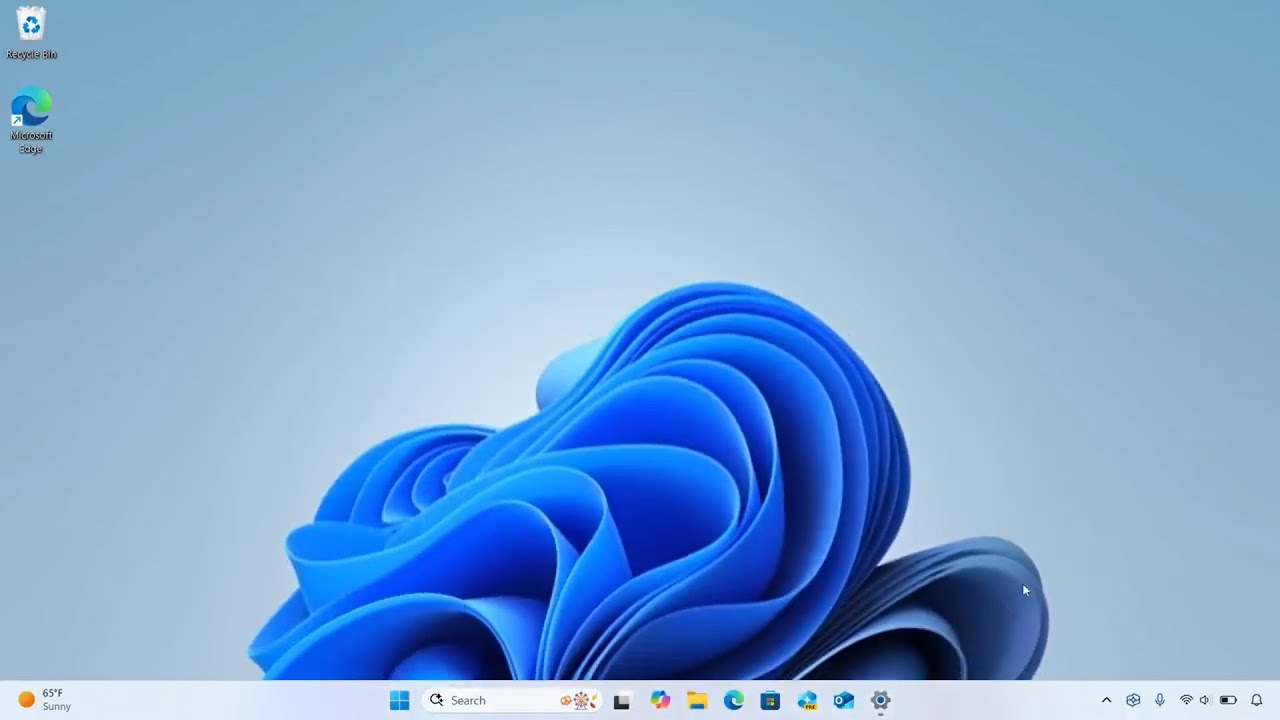1280x720 pixels.
Task: Open the notification center bell
Action: [x=1257, y=700]
